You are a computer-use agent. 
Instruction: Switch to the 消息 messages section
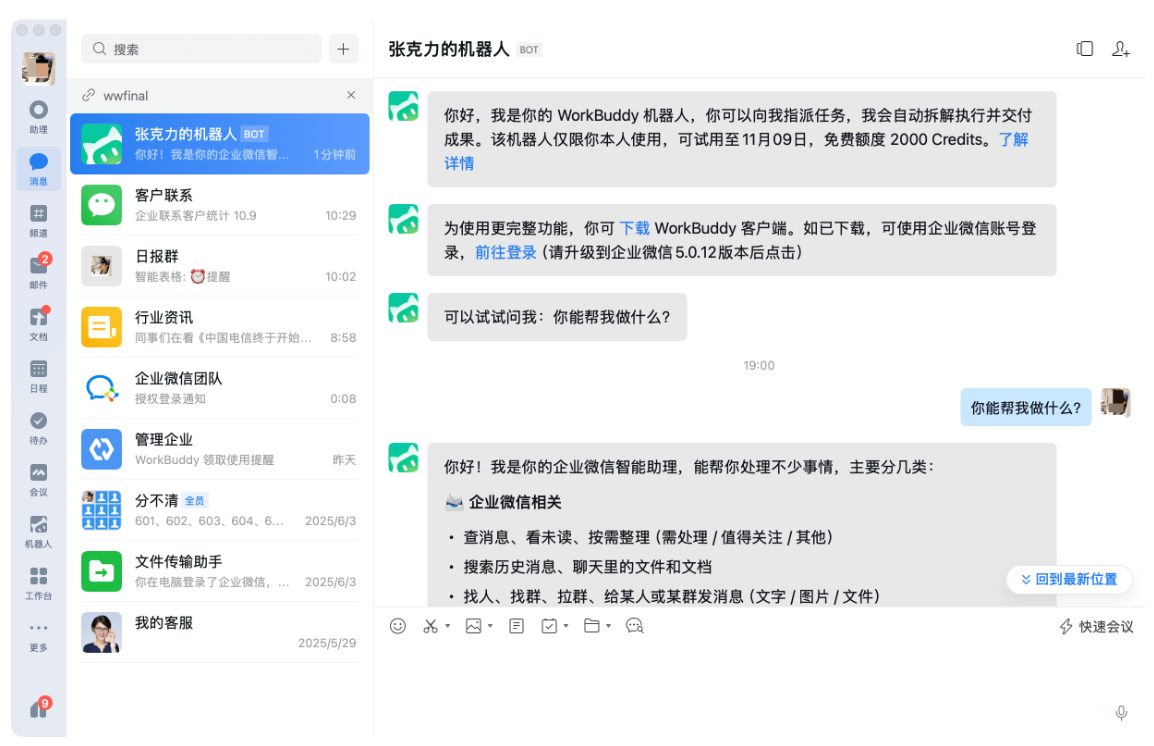[38, 169]
